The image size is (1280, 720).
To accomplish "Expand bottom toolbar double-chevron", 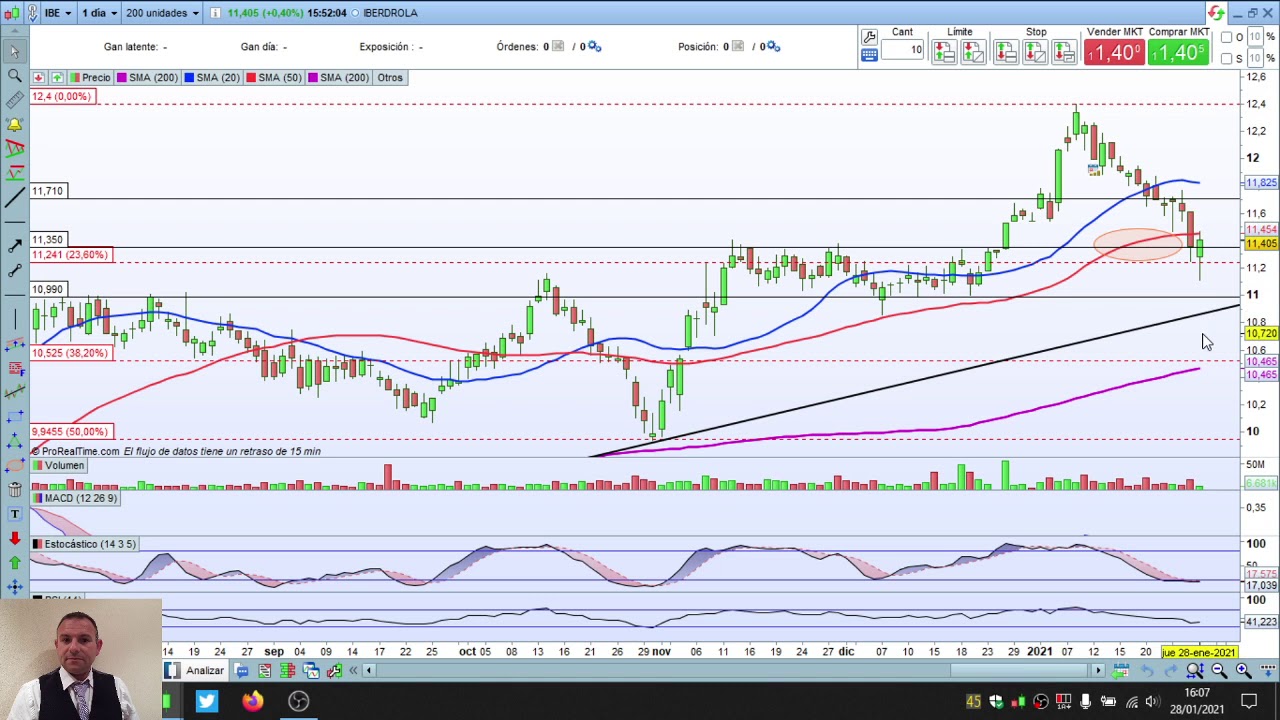I will tap(353, 670).
